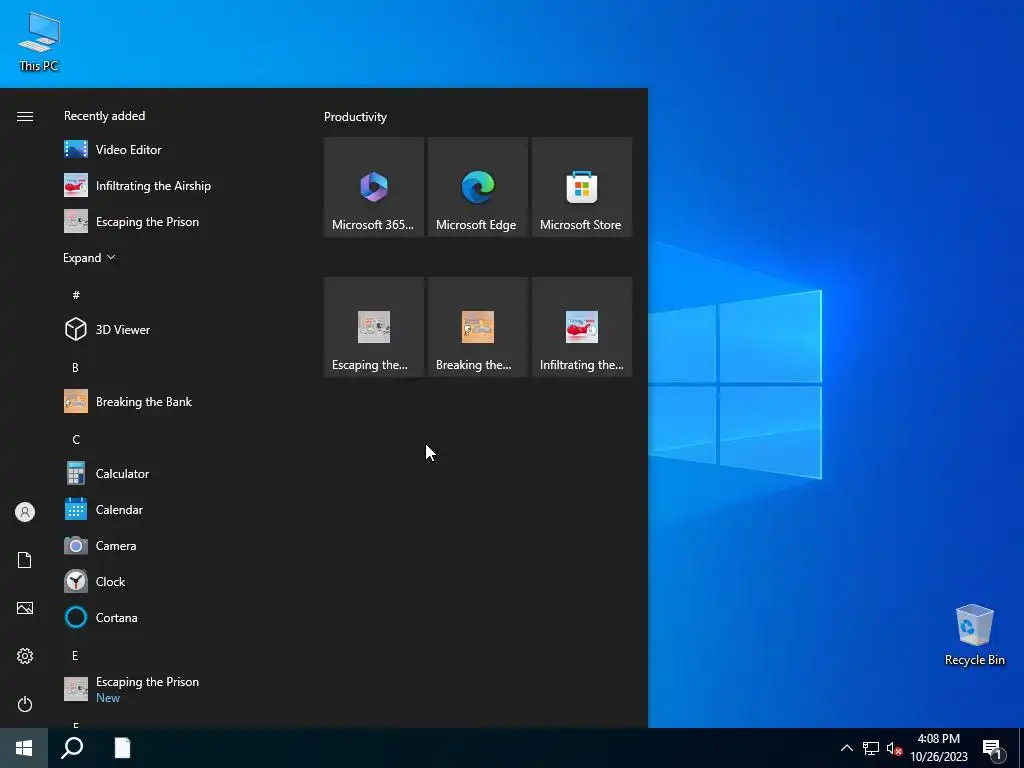1024x768 pixels.
Task: Open the Action Center notifications
Action: [993, 748]
